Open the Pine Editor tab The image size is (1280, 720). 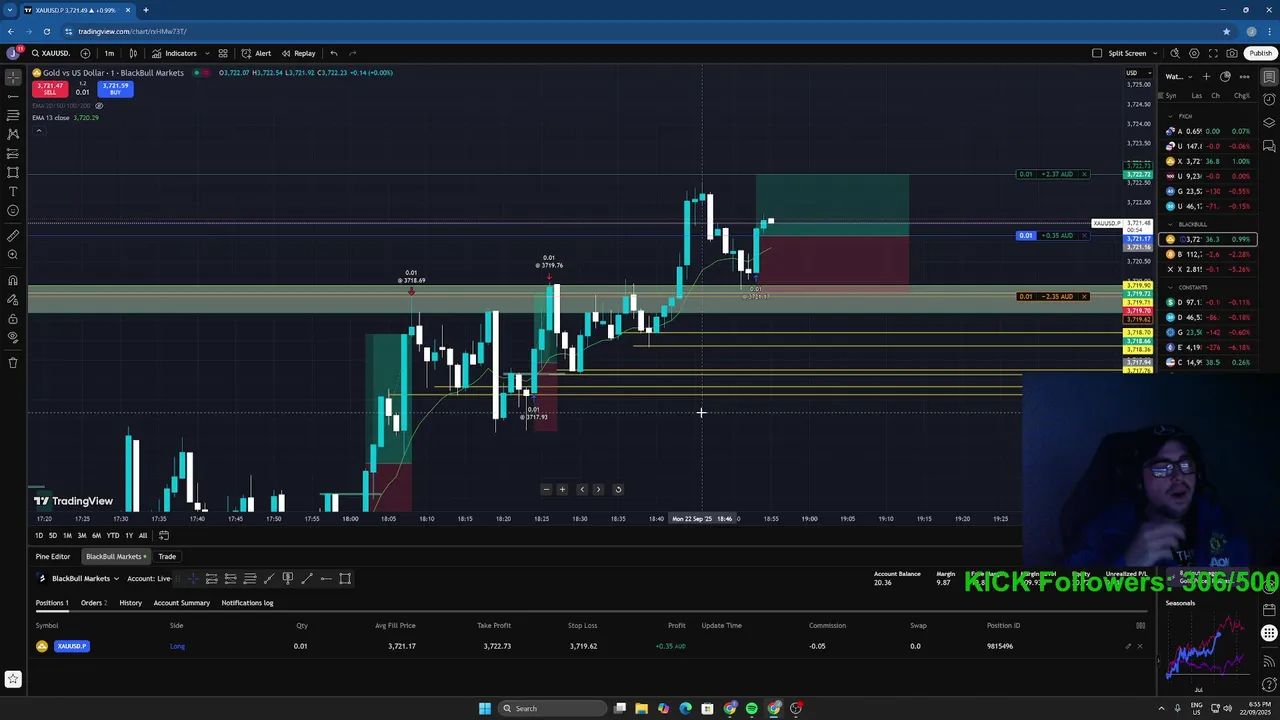point(53,556)
